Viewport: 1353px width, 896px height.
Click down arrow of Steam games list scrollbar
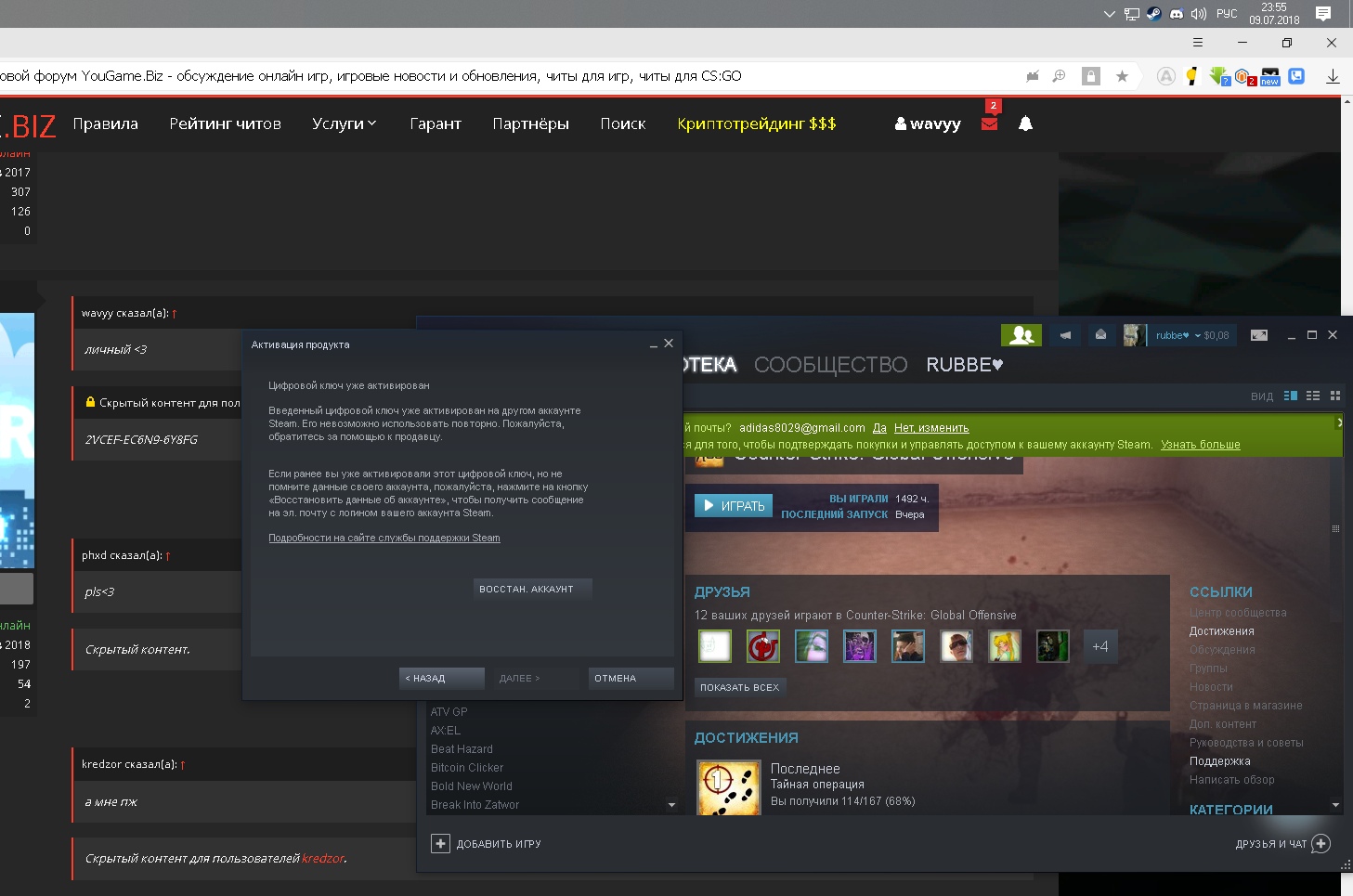point(671,805)
